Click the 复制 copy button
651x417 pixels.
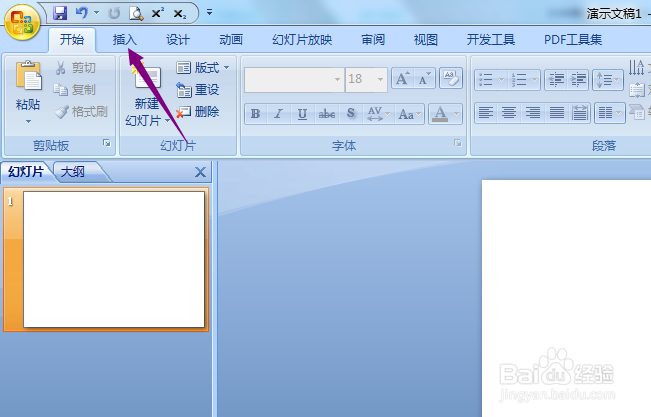pyautogui.click(x=75, y=89)
